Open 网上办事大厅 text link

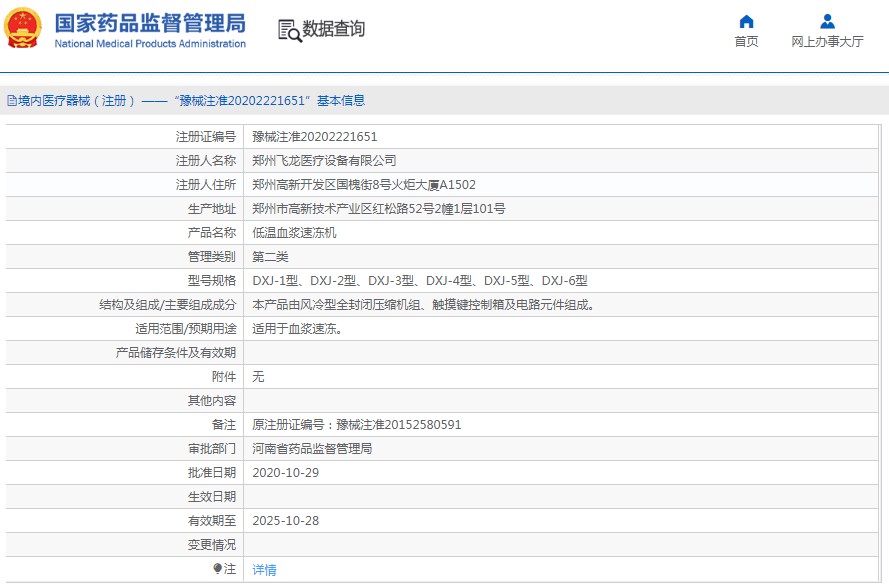pos(827,41)
